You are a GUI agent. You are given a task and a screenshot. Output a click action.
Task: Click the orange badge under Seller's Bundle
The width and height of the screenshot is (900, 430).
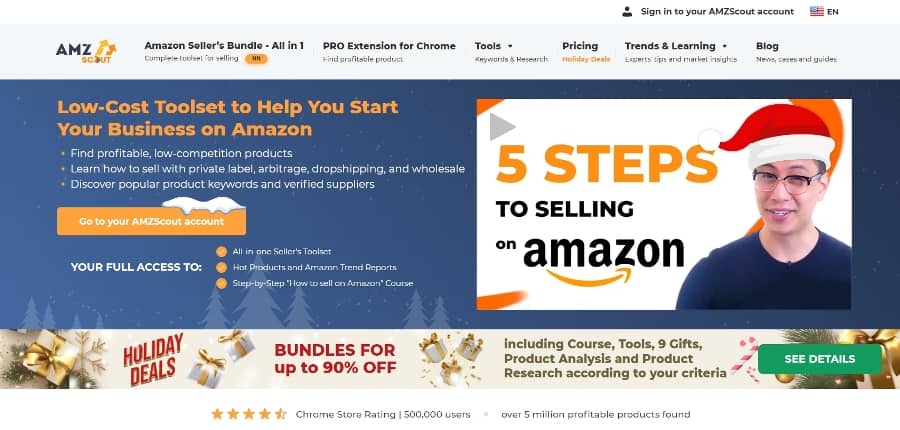(256, 59)
